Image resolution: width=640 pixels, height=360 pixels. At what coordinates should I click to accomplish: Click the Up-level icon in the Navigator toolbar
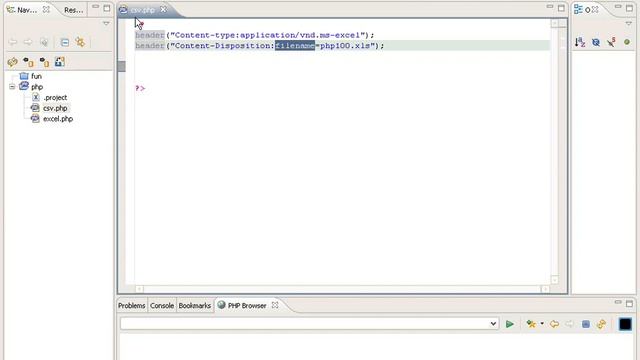(x=44, y=42)
